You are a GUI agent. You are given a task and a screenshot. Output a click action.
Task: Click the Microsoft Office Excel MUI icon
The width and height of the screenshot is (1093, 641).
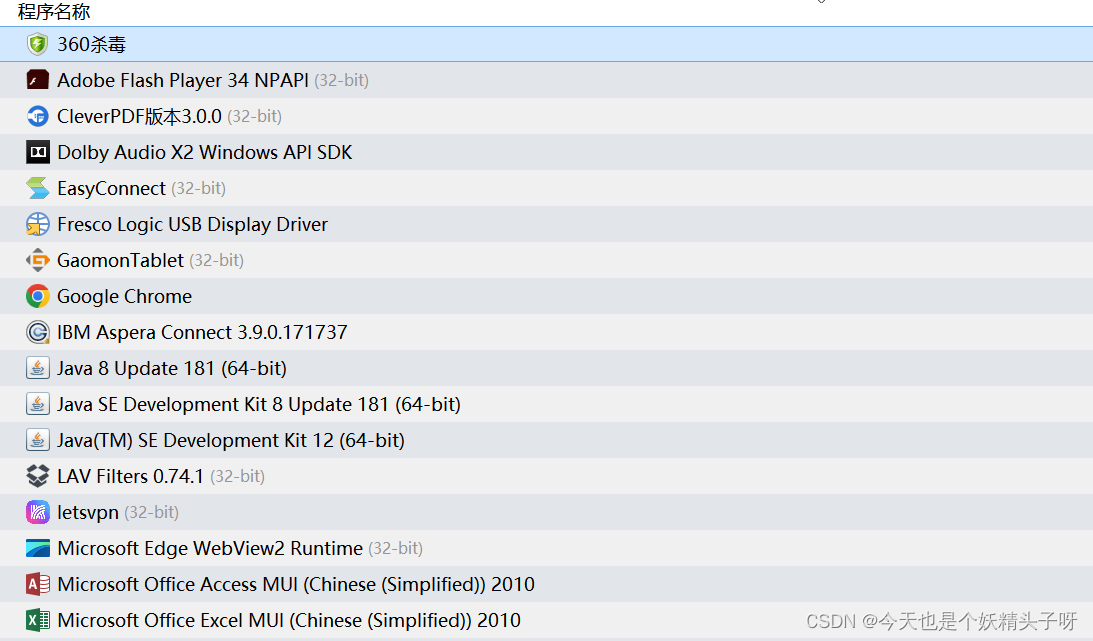[x=38, y=620]
